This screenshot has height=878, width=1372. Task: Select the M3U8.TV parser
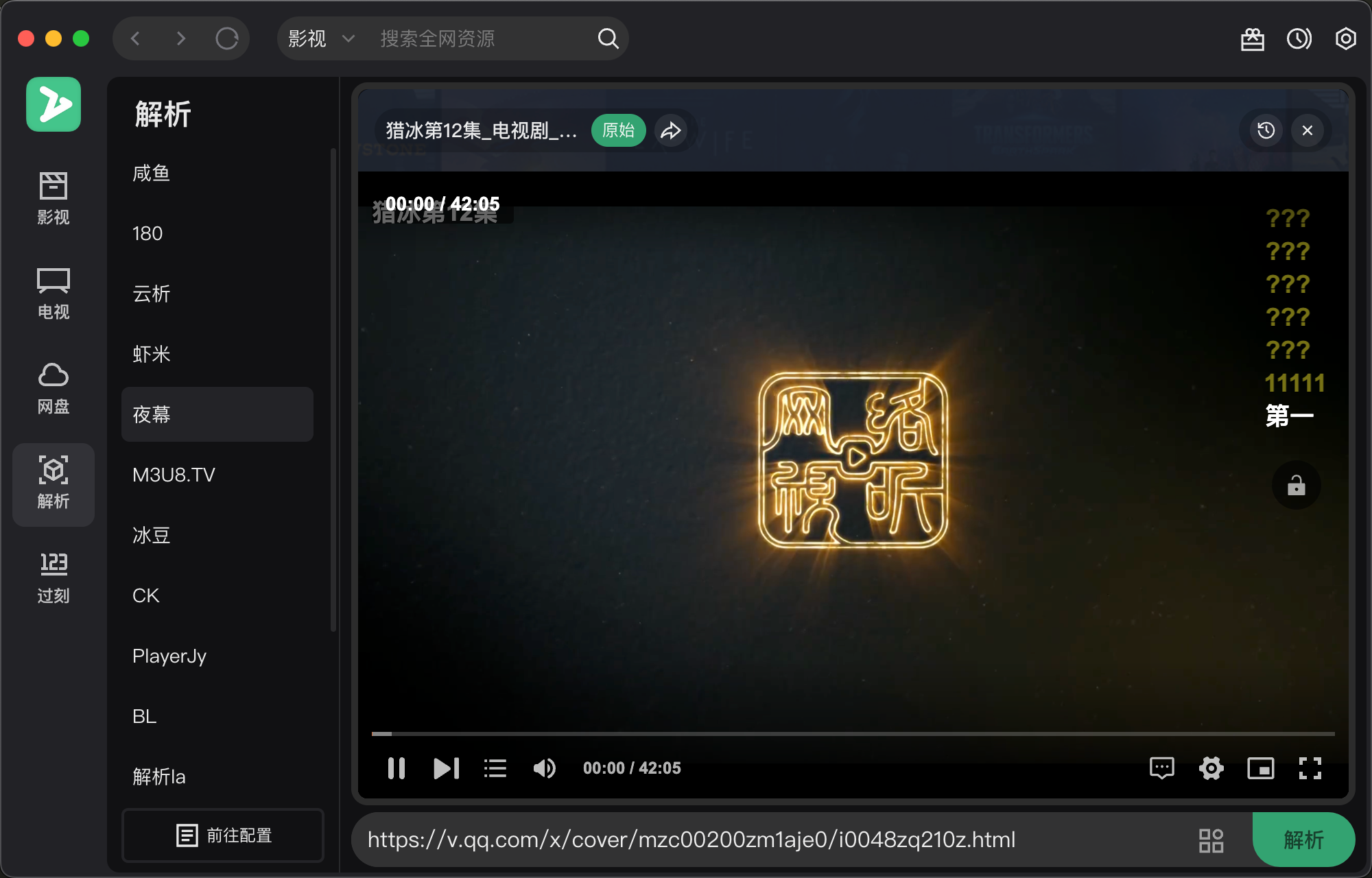click(174, 475)
